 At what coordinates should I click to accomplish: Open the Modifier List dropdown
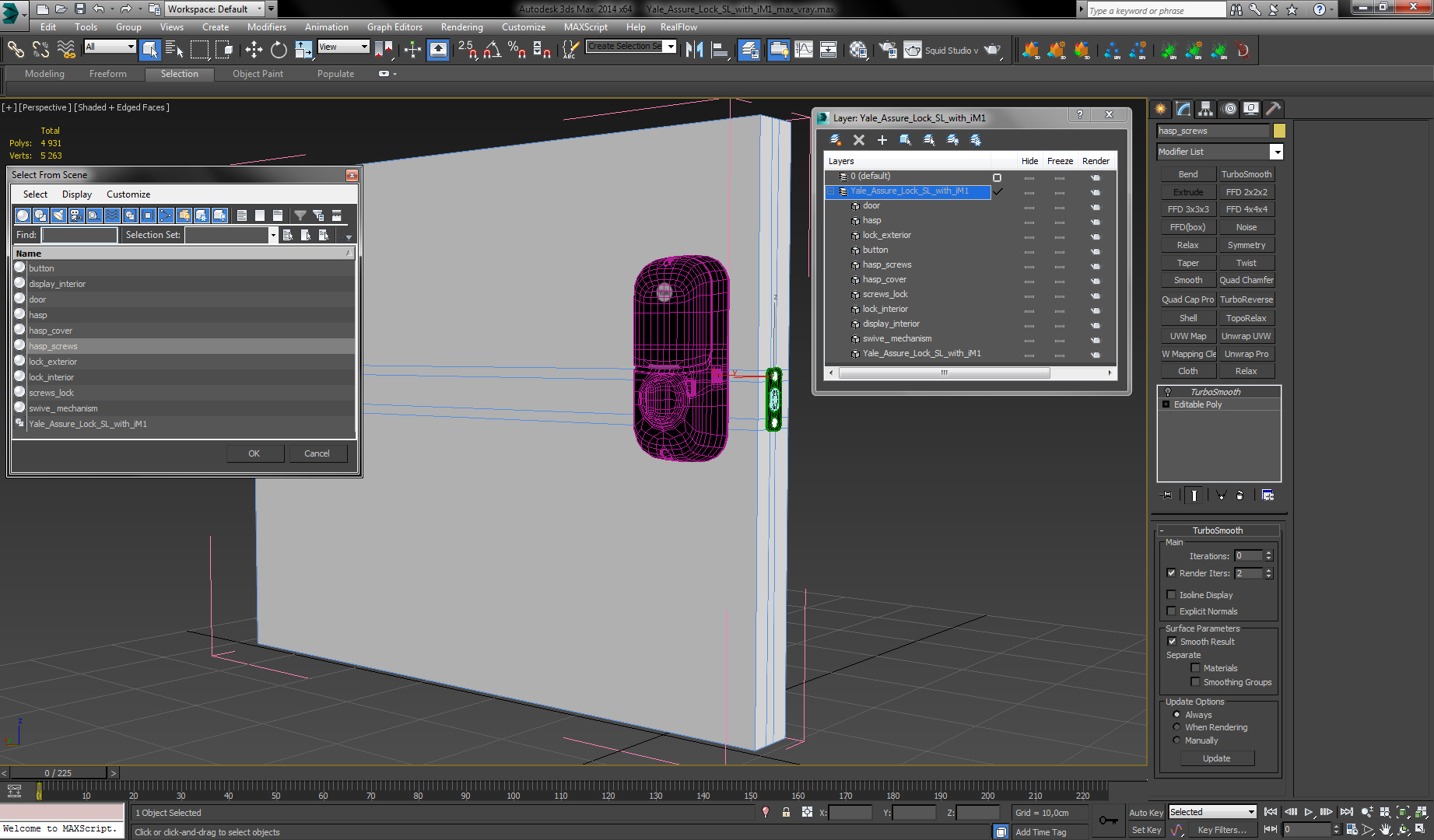1277,152
